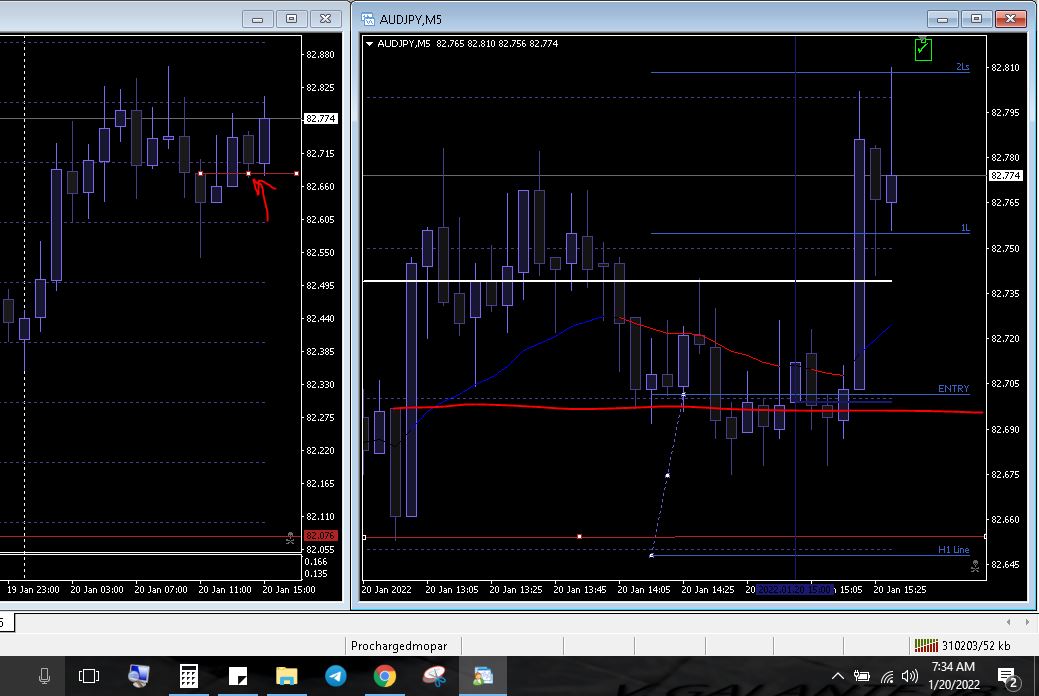Image resolution: width=1039 pixels, height=696 pixels.
Task: Click the green checkmark clipboard icon on chart
Action: [x=923, y=48]
